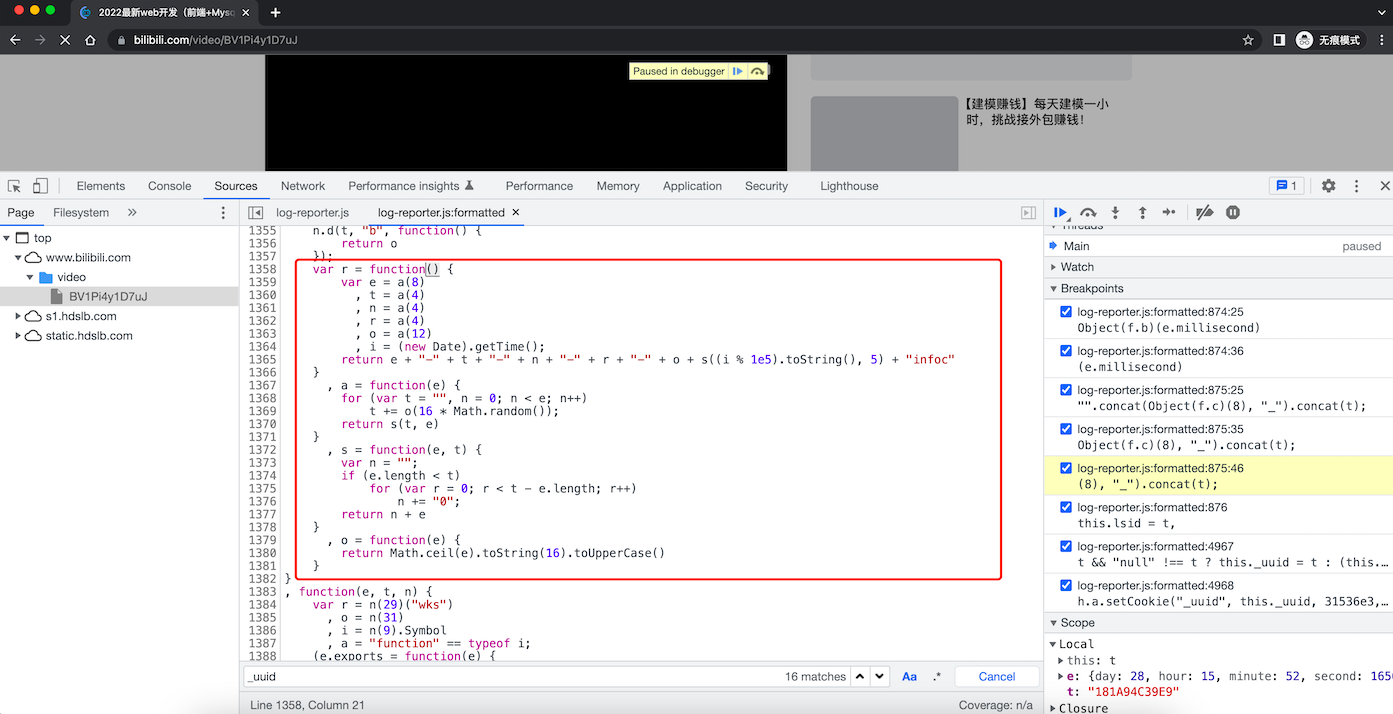Collapse the top frame tree node
Screen dimensions: 1393x714
click(x=7, y=238)
